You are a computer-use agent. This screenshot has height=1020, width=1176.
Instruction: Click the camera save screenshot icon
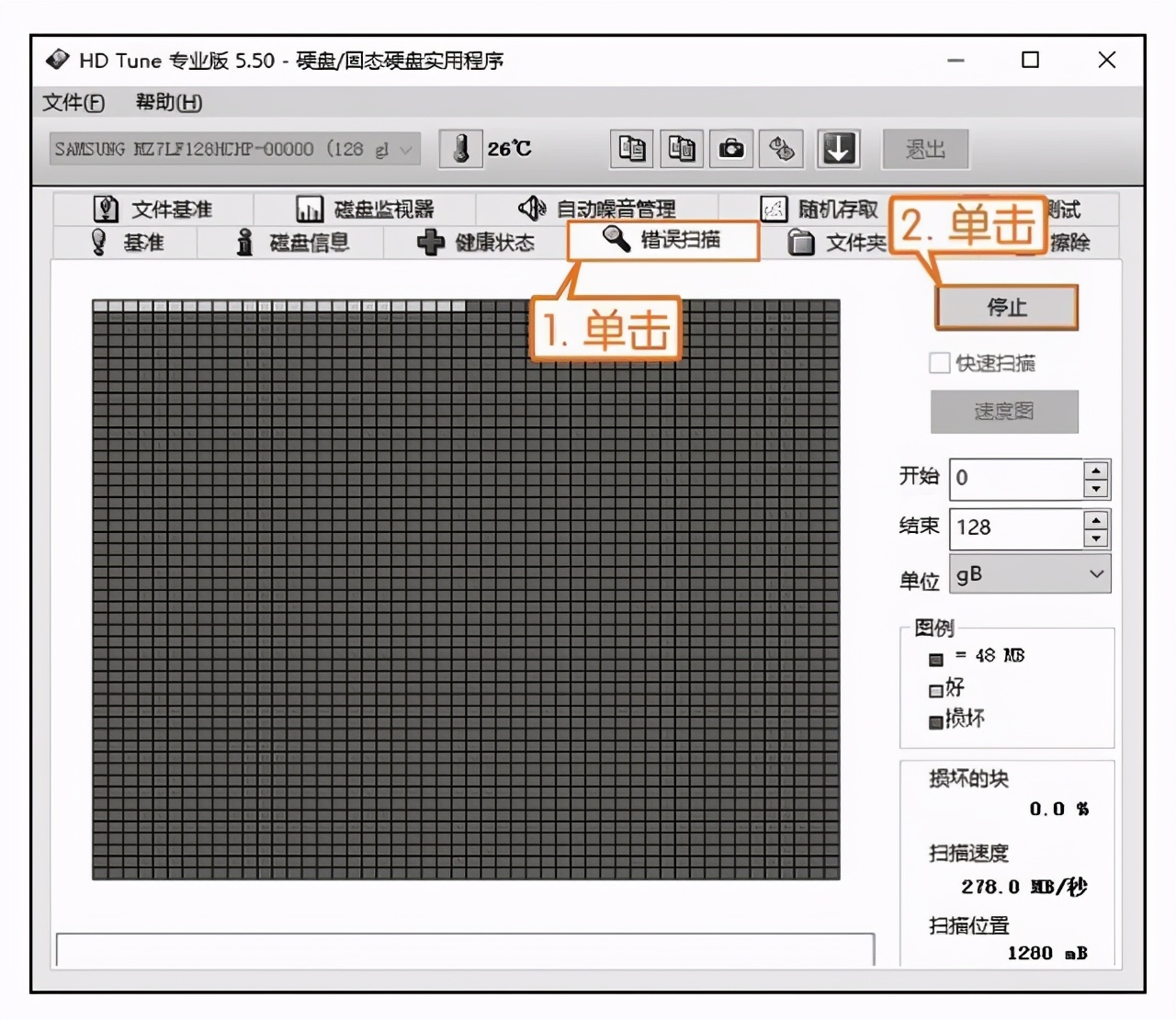pyautogui.click(x=731, y=149)
